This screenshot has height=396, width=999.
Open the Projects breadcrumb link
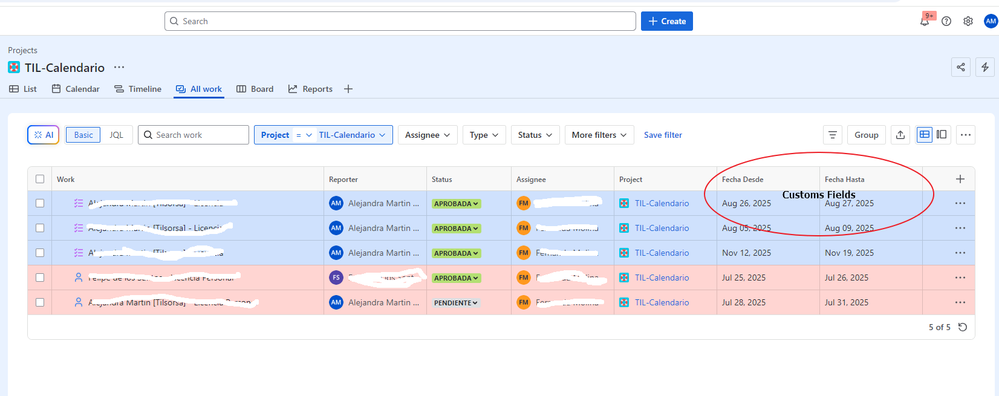point(22,50)
